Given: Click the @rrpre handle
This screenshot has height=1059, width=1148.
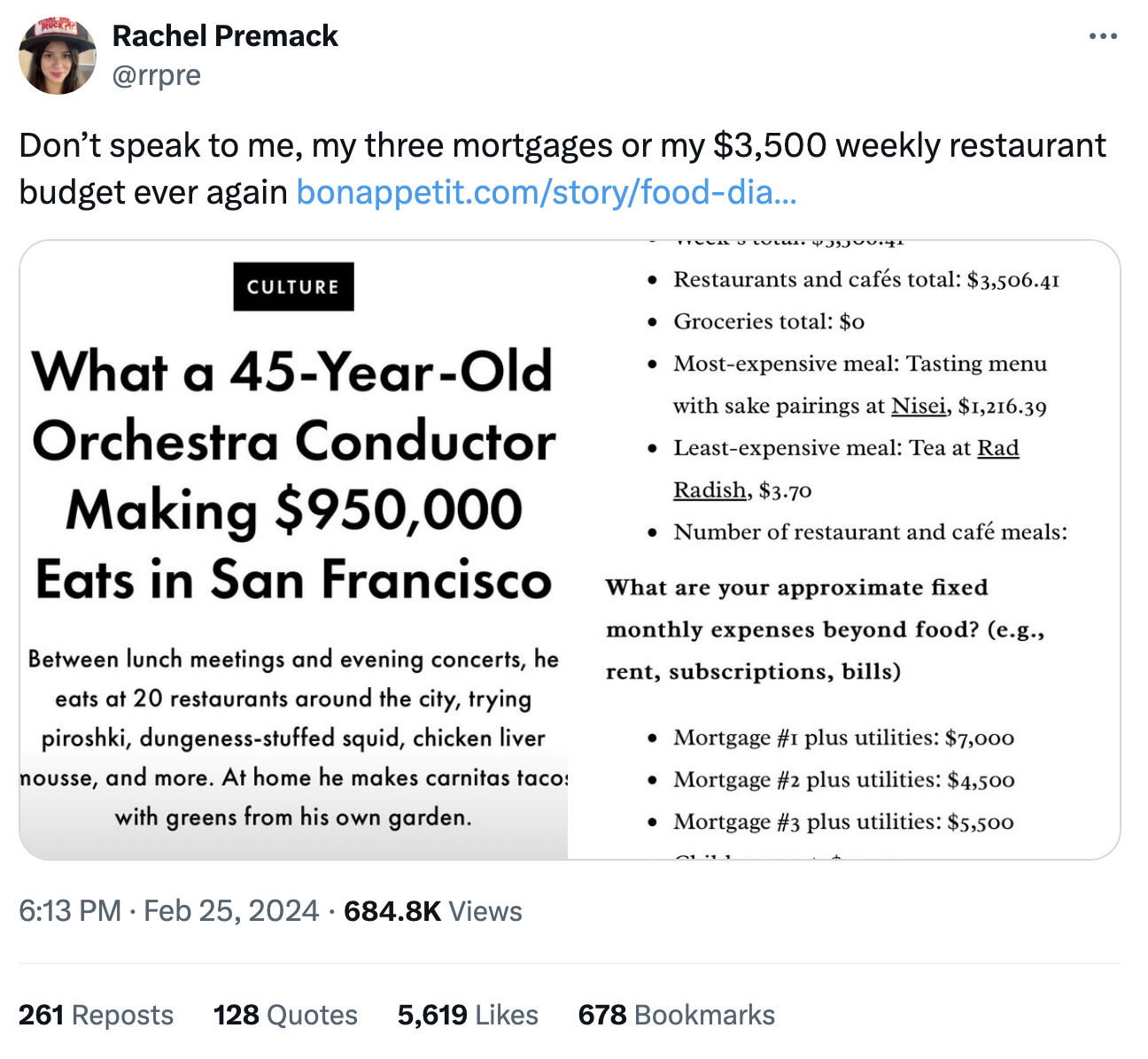Looking at the screenshot, I should click(x=157, y=75).
